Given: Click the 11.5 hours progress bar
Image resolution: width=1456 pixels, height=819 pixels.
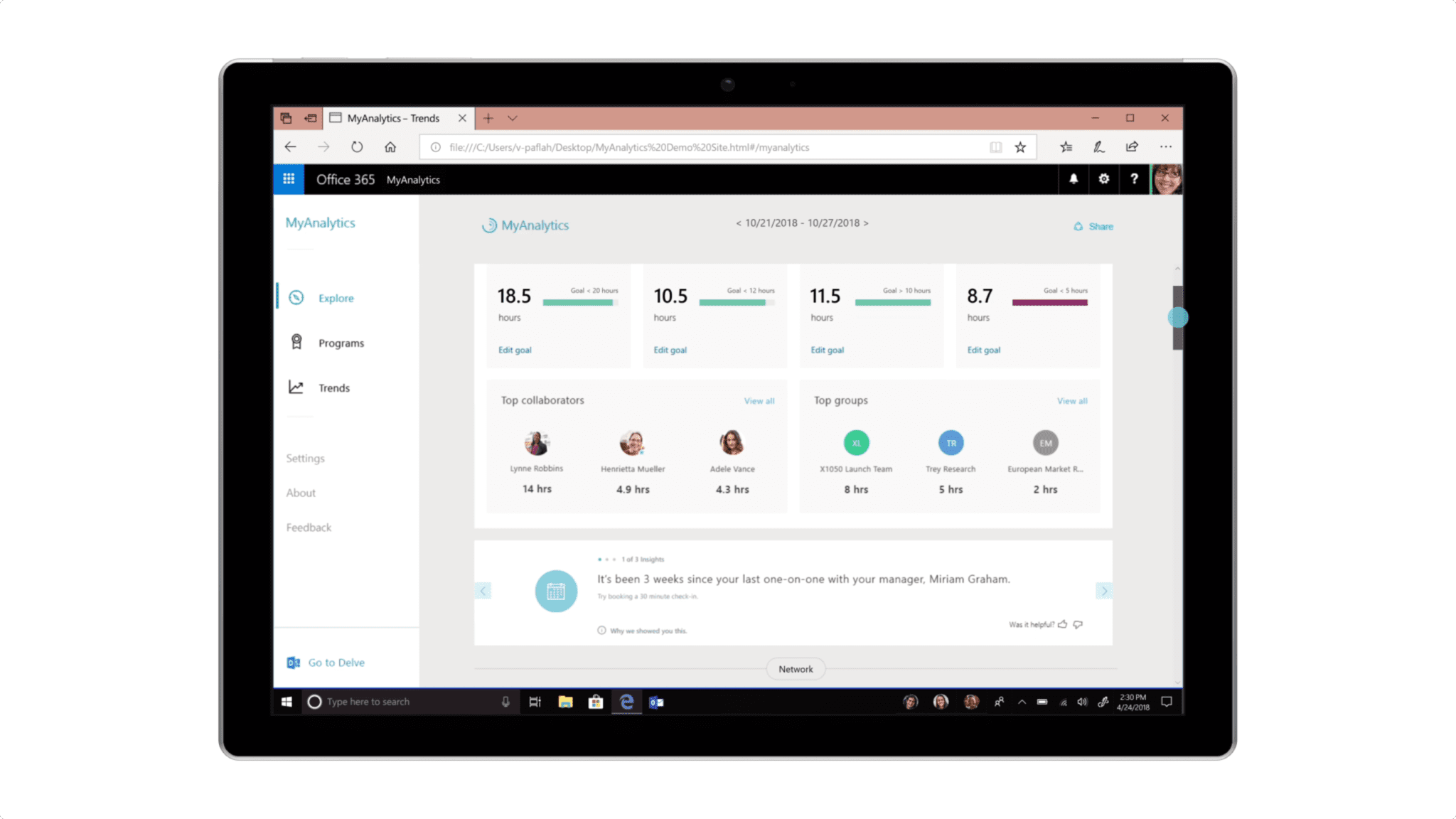Looking at the screenshot, I should [893, 303].
